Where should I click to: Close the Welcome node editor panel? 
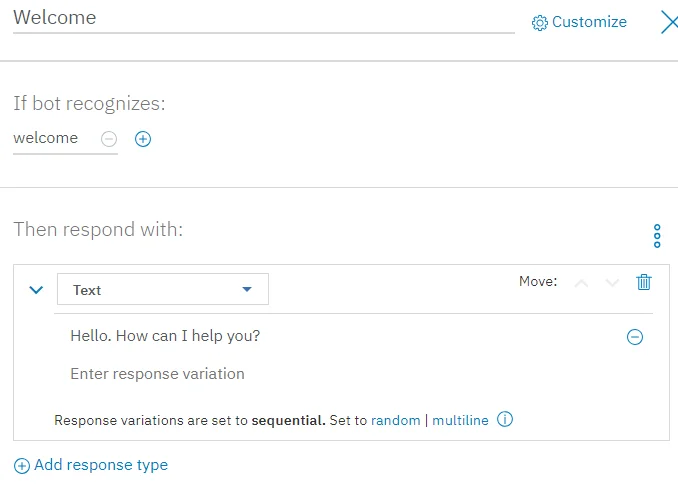tap(669, 22)
